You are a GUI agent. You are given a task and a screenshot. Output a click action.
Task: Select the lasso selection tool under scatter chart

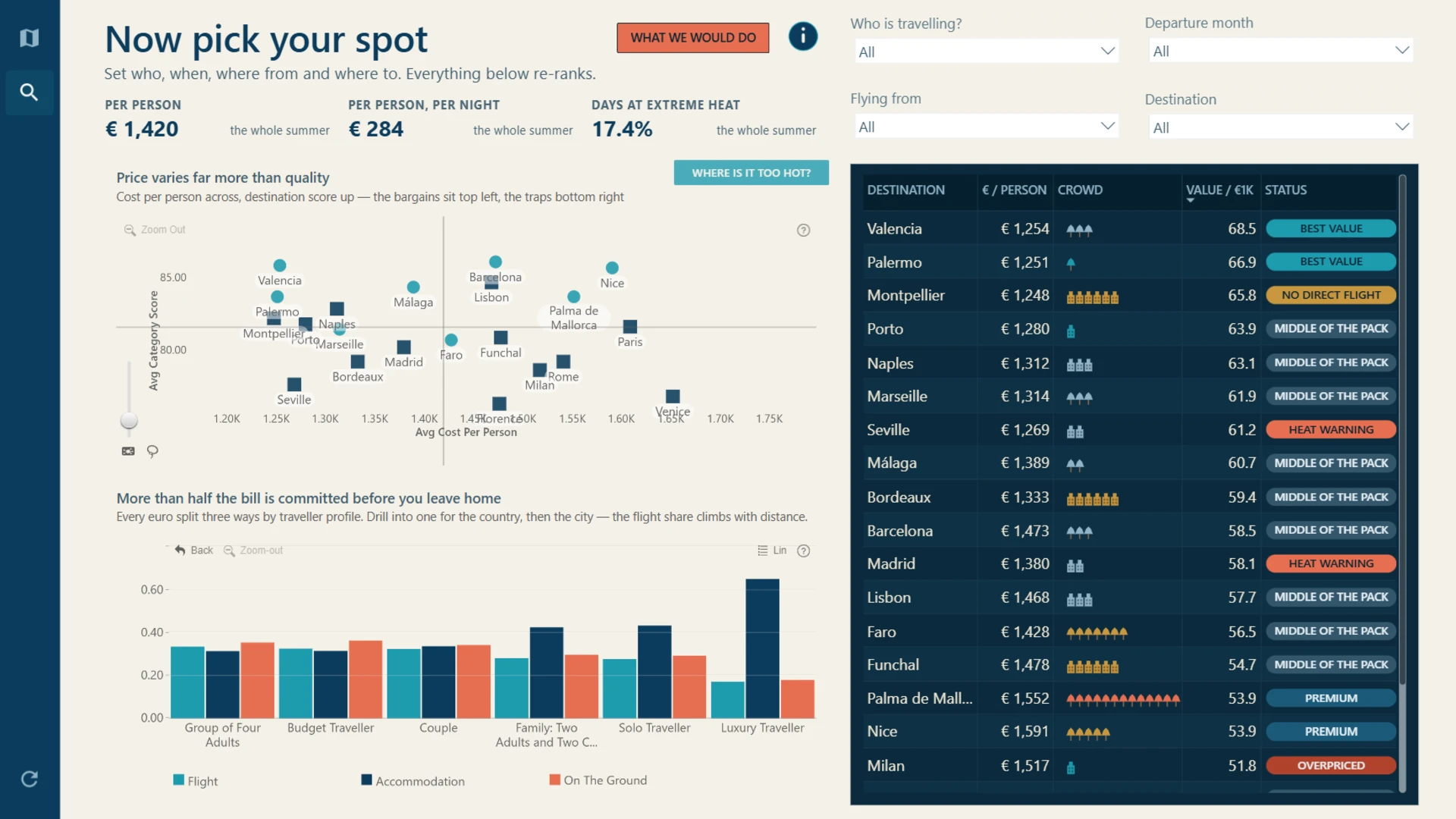[x=152, y=451]
